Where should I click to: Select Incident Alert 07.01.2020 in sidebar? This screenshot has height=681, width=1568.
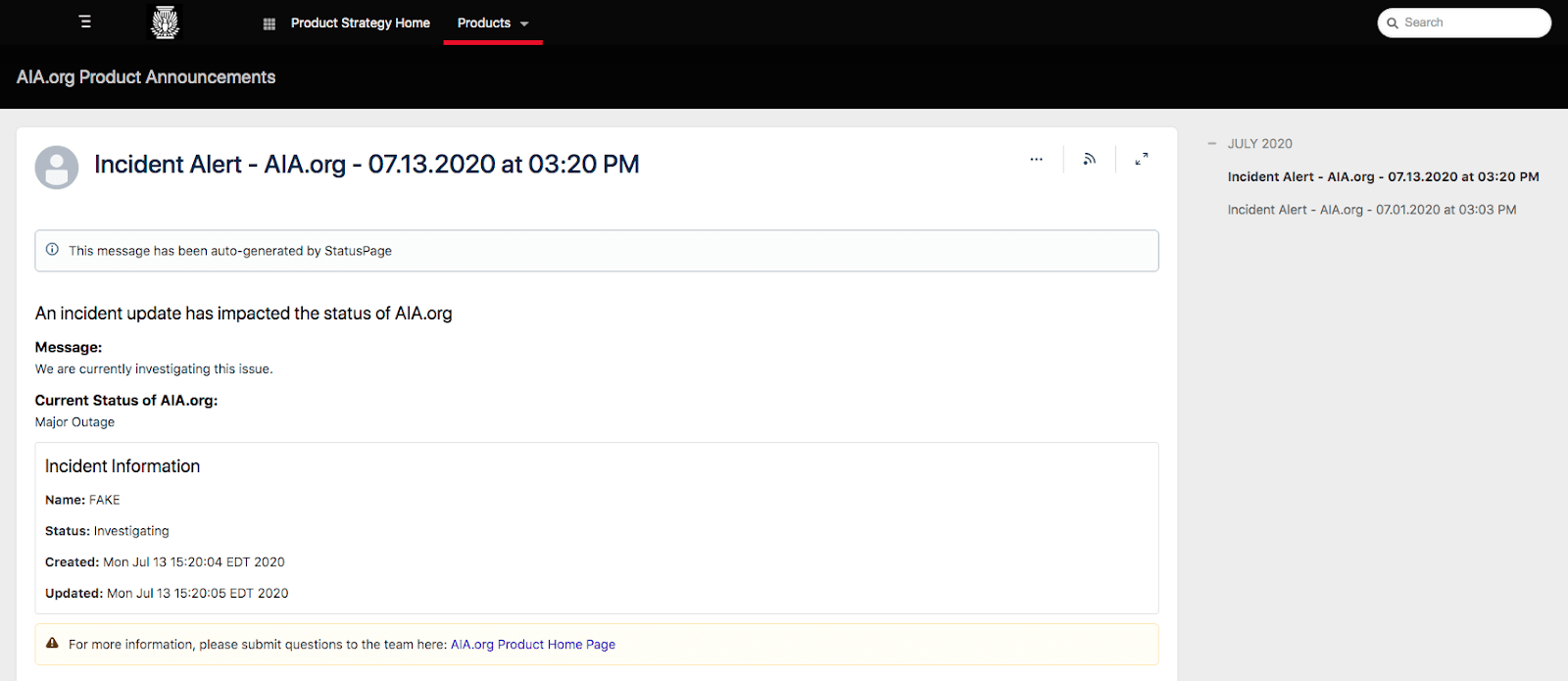[x=1372, y=210]
